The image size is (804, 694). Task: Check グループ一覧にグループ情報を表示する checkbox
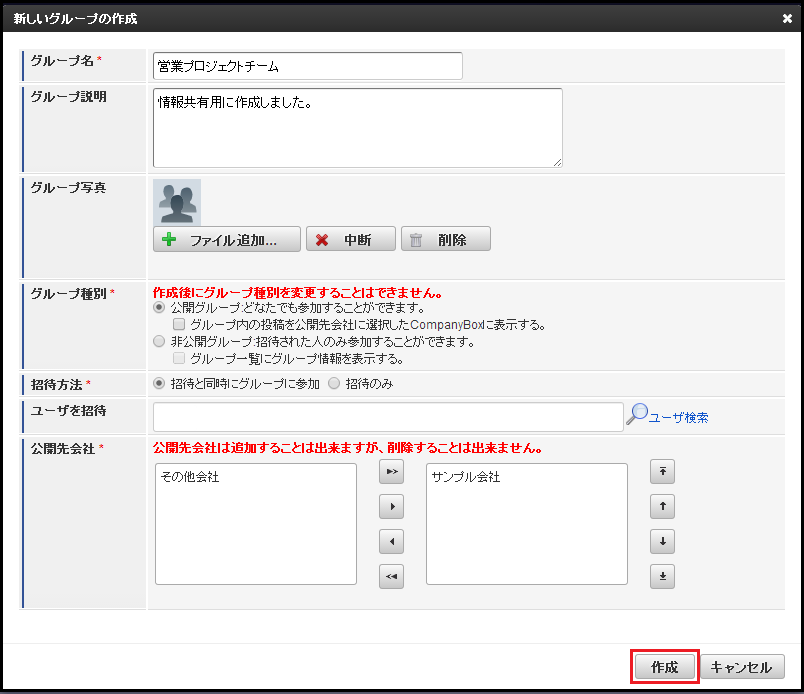(178, 358)
